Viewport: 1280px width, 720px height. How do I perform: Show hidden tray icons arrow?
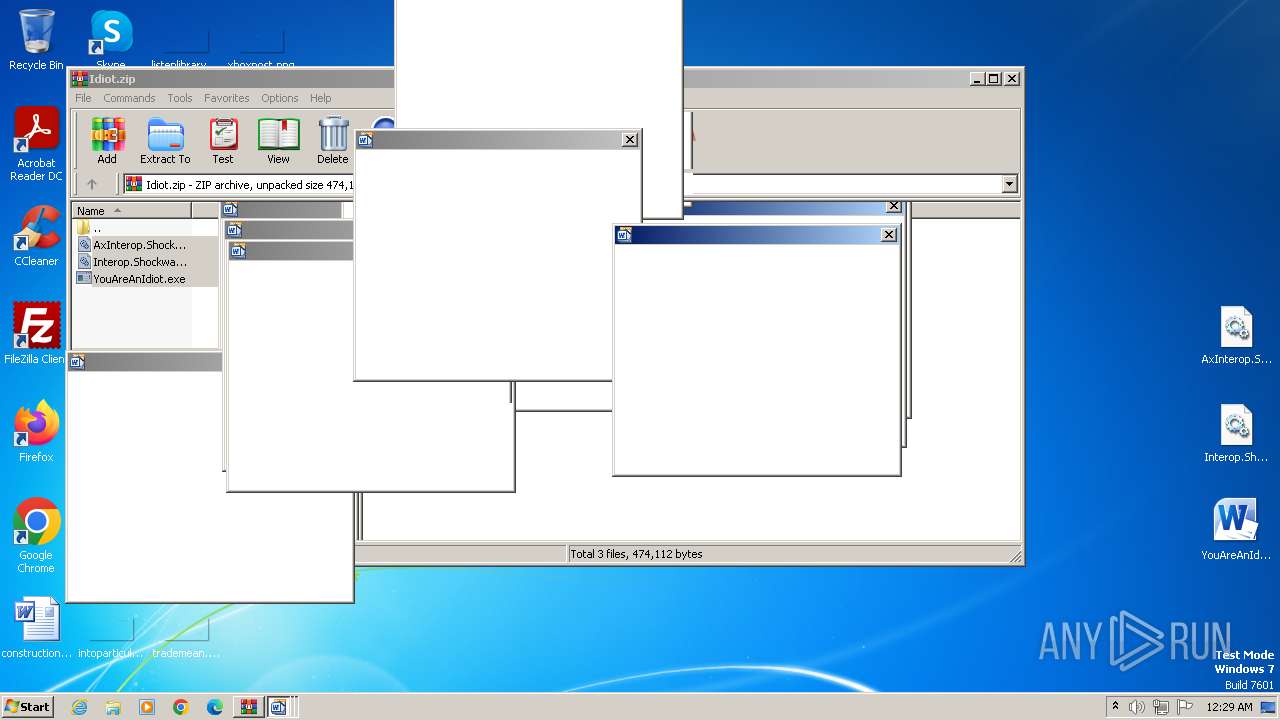1115,706
